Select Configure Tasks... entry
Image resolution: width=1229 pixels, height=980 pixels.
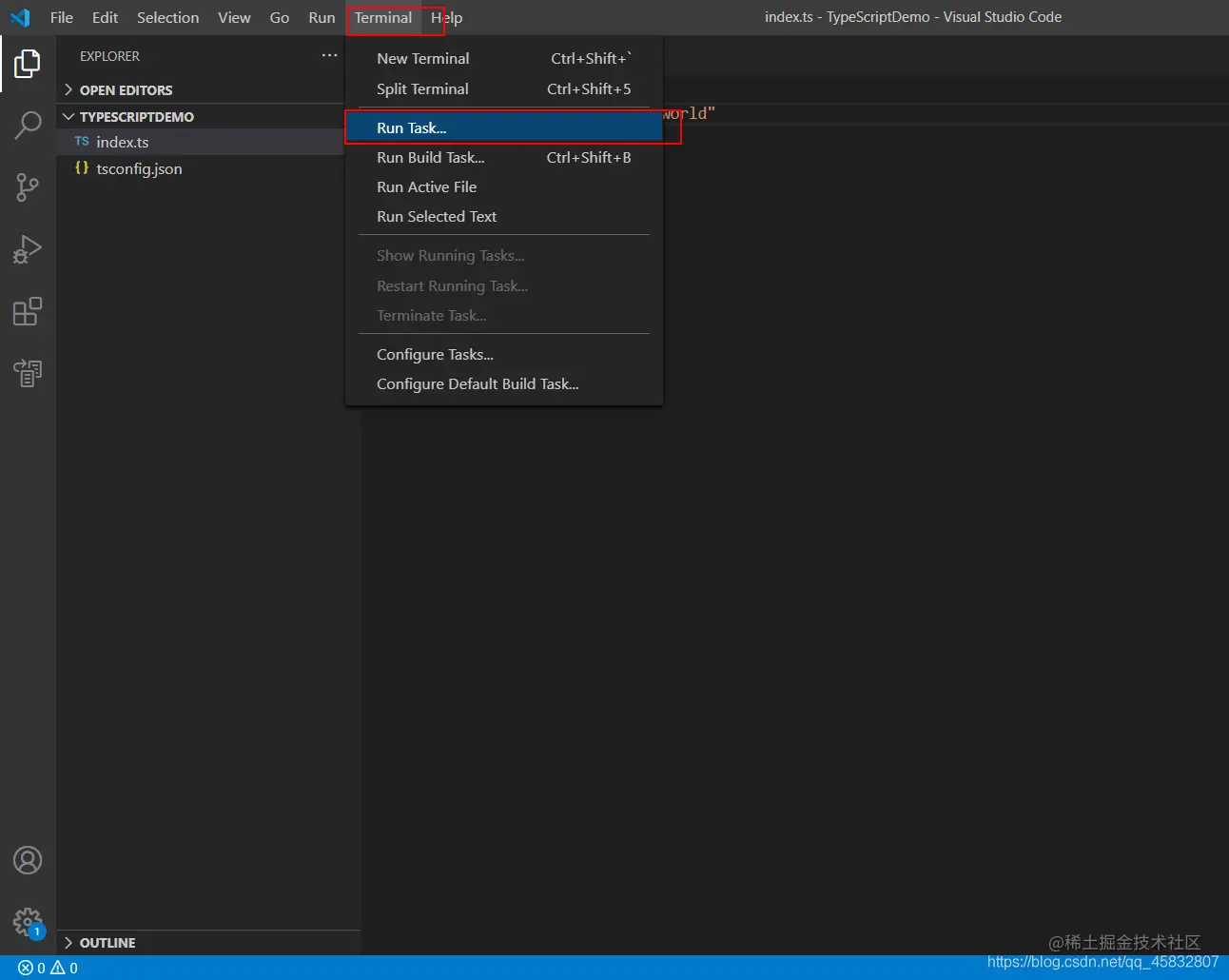504,354
